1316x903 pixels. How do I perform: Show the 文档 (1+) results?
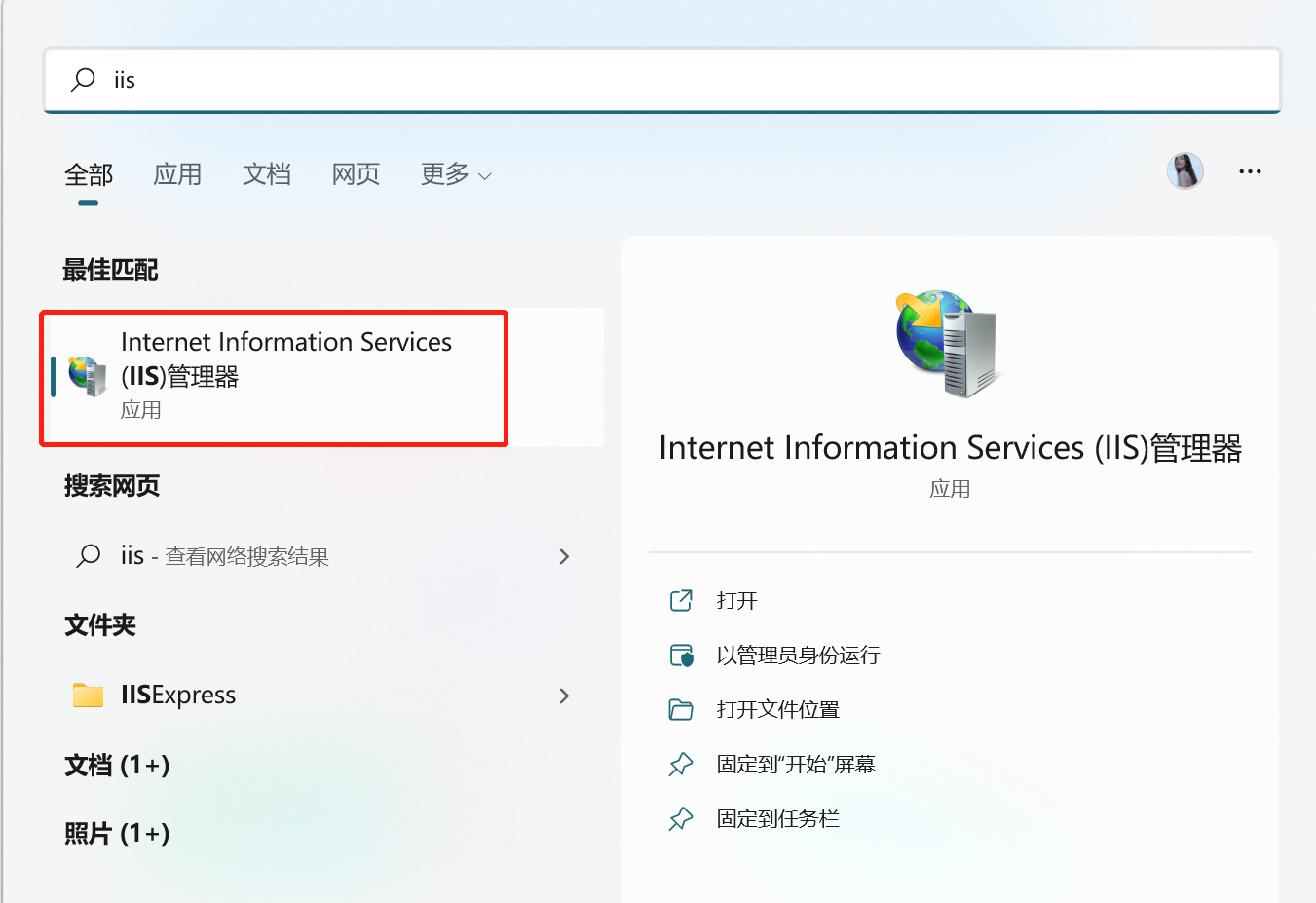[117, 766]
